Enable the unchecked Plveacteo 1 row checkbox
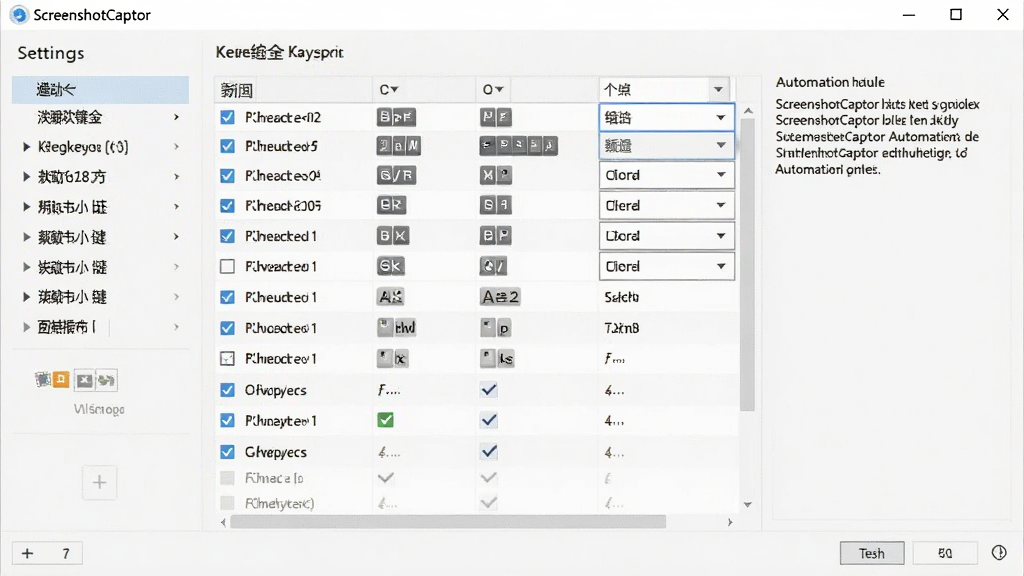Screen dimensions: 1024x576 click(x=227, y=266)
